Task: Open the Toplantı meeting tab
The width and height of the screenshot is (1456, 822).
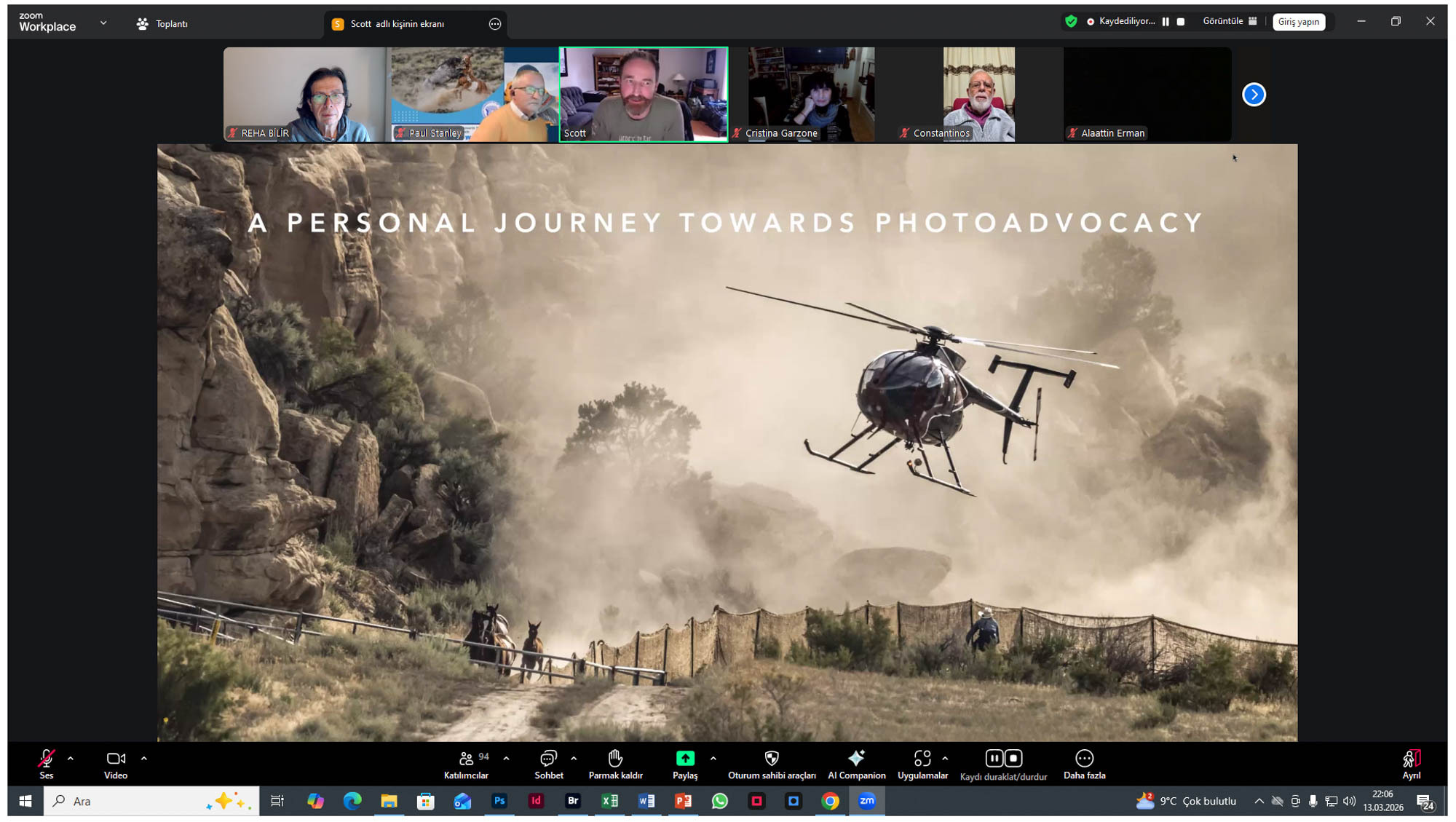Action: pos(162,24)
